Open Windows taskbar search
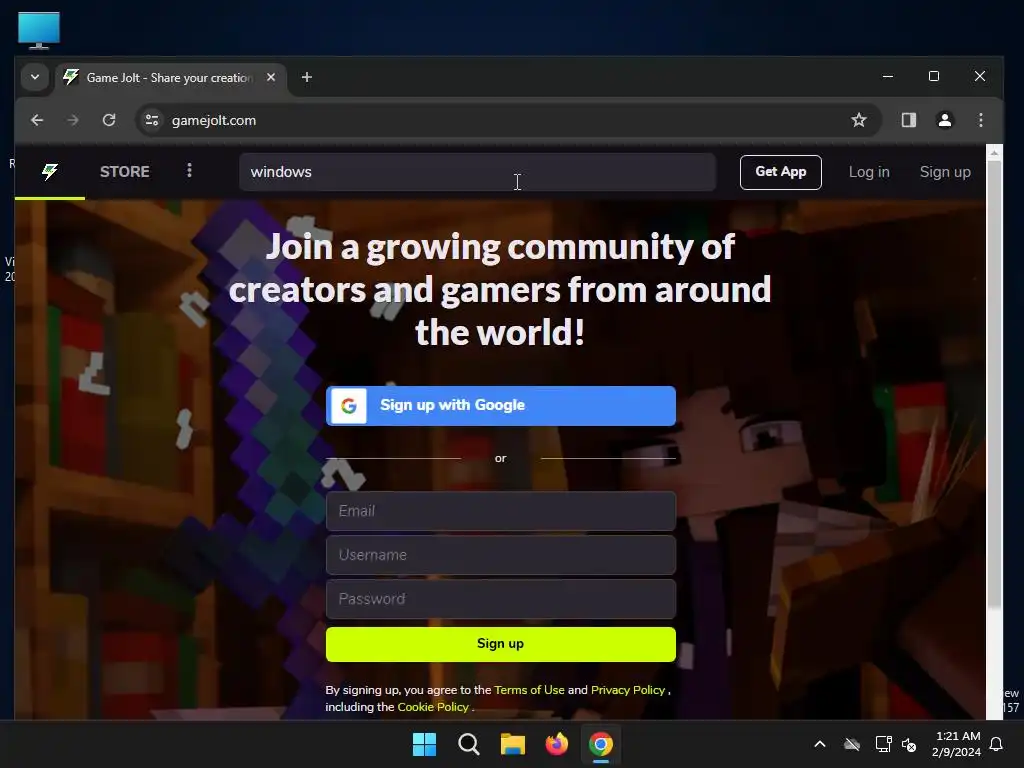Image resolution: width=1024 pixels, height=768 pixels. 469,744
